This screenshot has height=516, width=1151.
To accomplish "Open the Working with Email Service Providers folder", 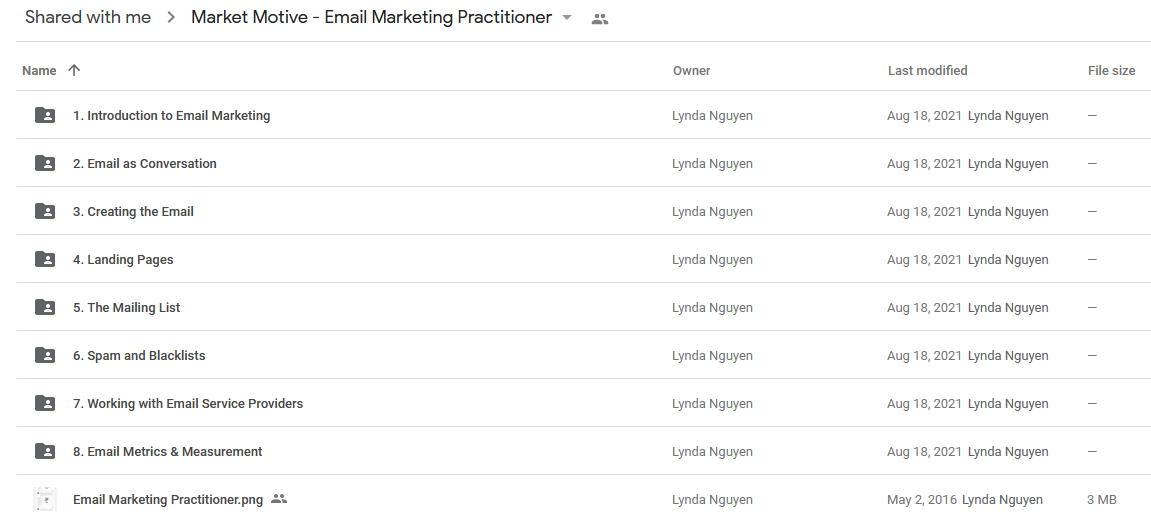I will pos(188,403).
